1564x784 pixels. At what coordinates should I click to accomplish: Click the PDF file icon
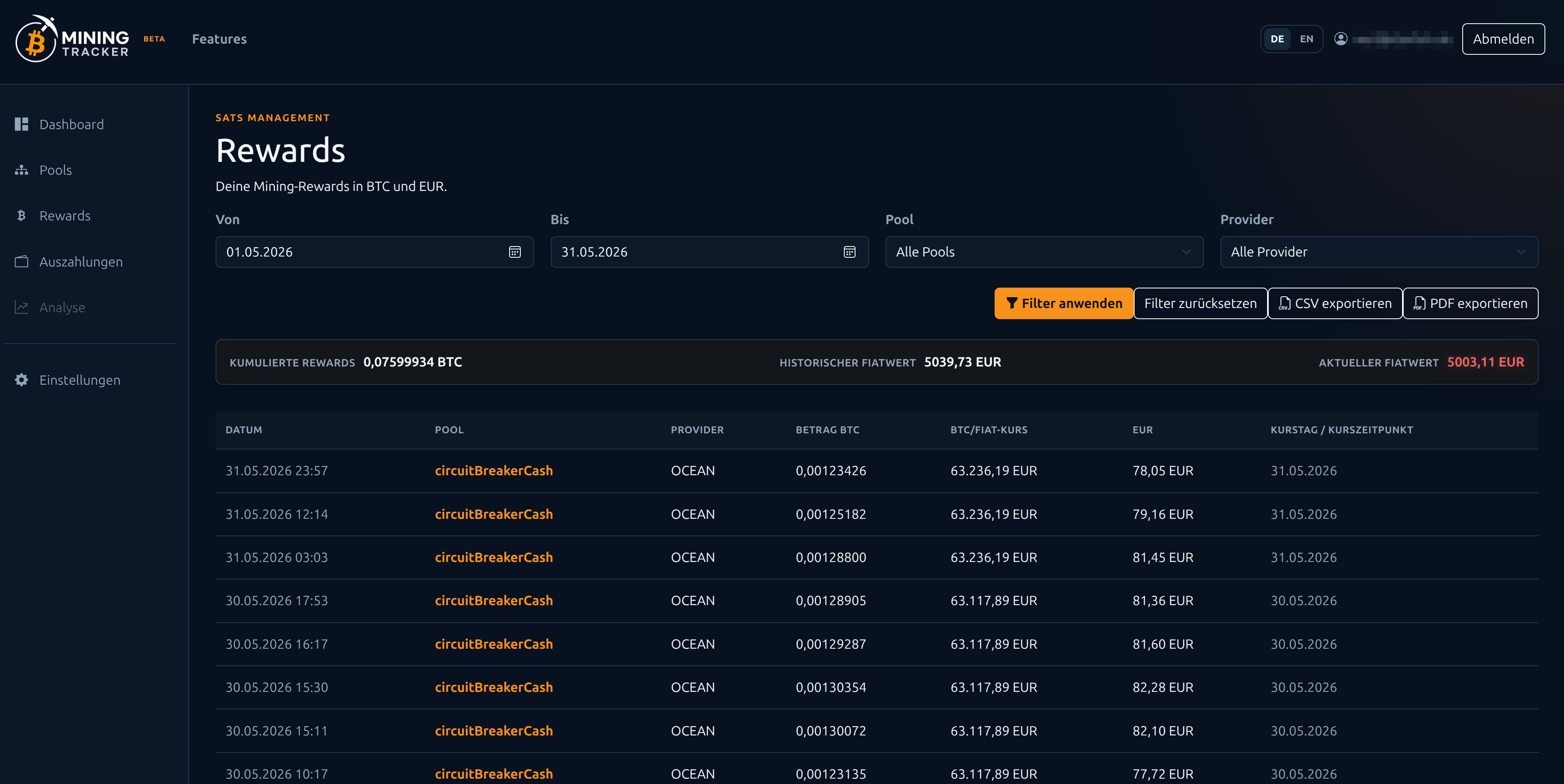[1419, 303]
